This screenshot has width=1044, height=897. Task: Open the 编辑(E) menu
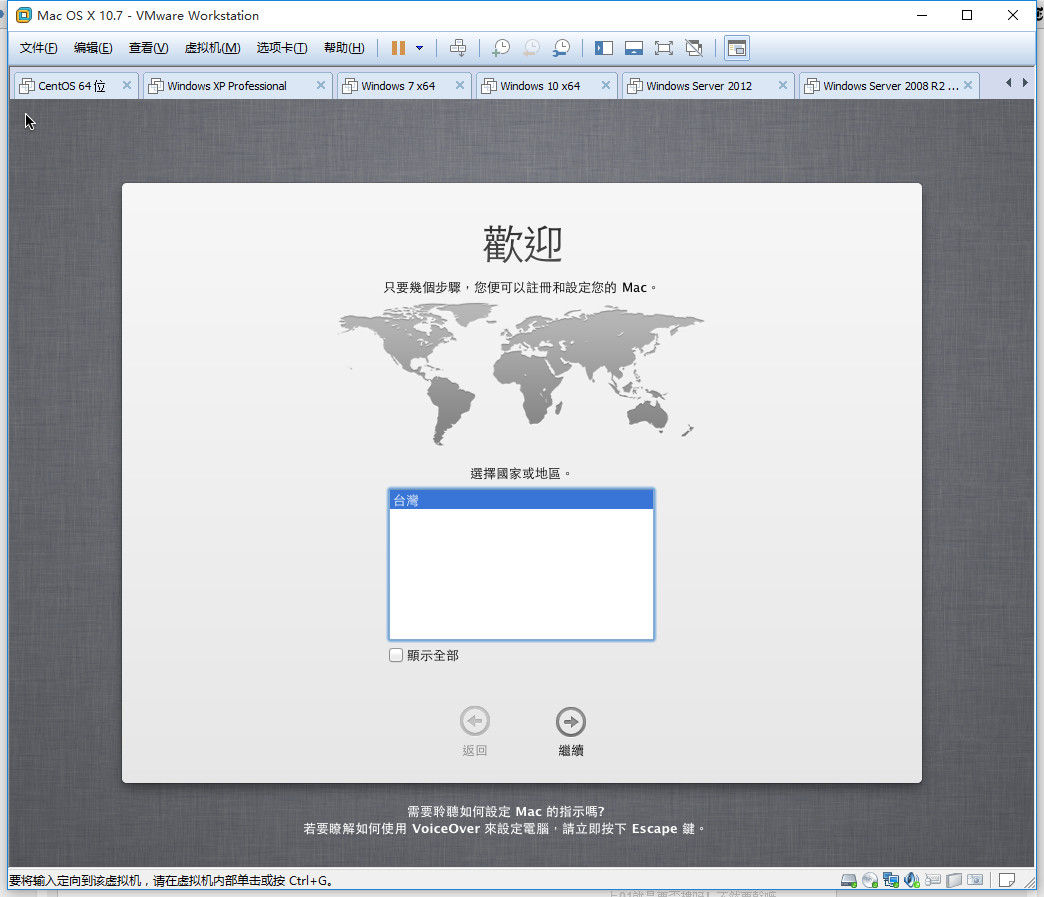[93, 48]
